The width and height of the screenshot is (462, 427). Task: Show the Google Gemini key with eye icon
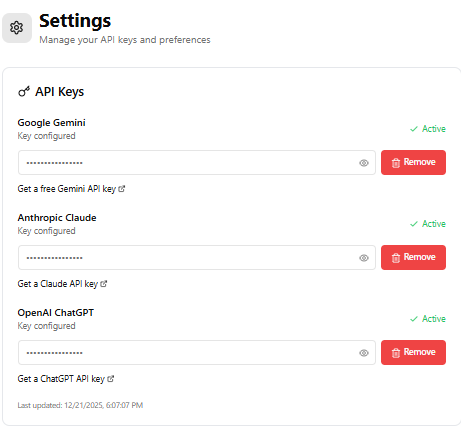point(364,163)
